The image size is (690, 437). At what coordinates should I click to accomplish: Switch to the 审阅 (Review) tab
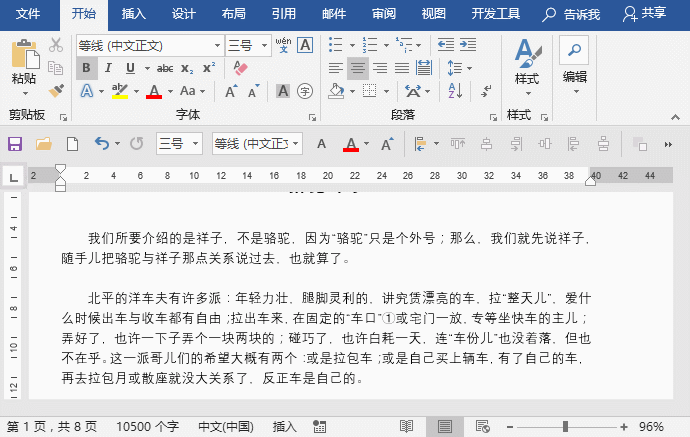383,14
